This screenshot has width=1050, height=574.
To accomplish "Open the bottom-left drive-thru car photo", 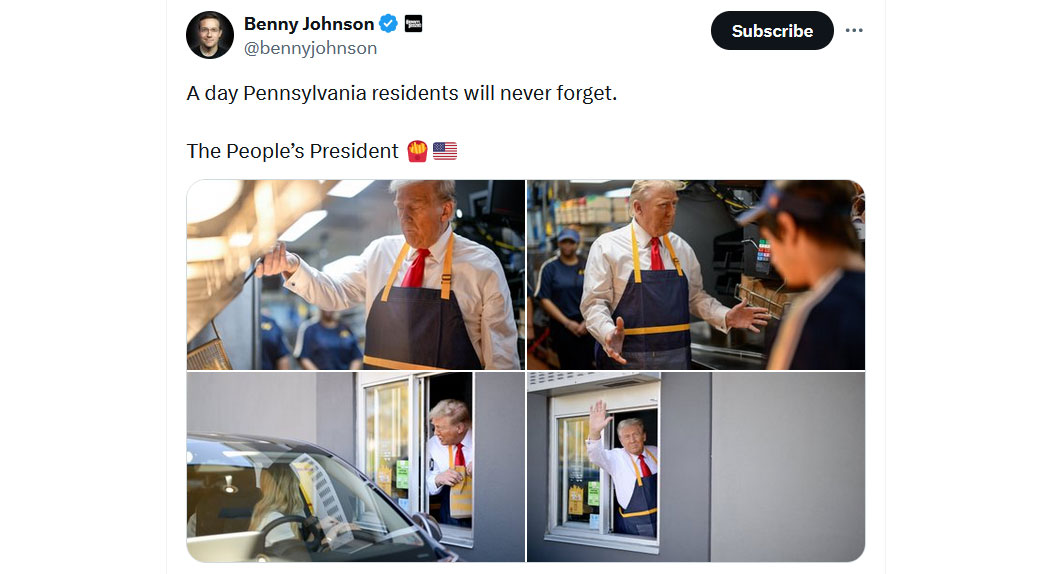I will (x=356, y=467).
